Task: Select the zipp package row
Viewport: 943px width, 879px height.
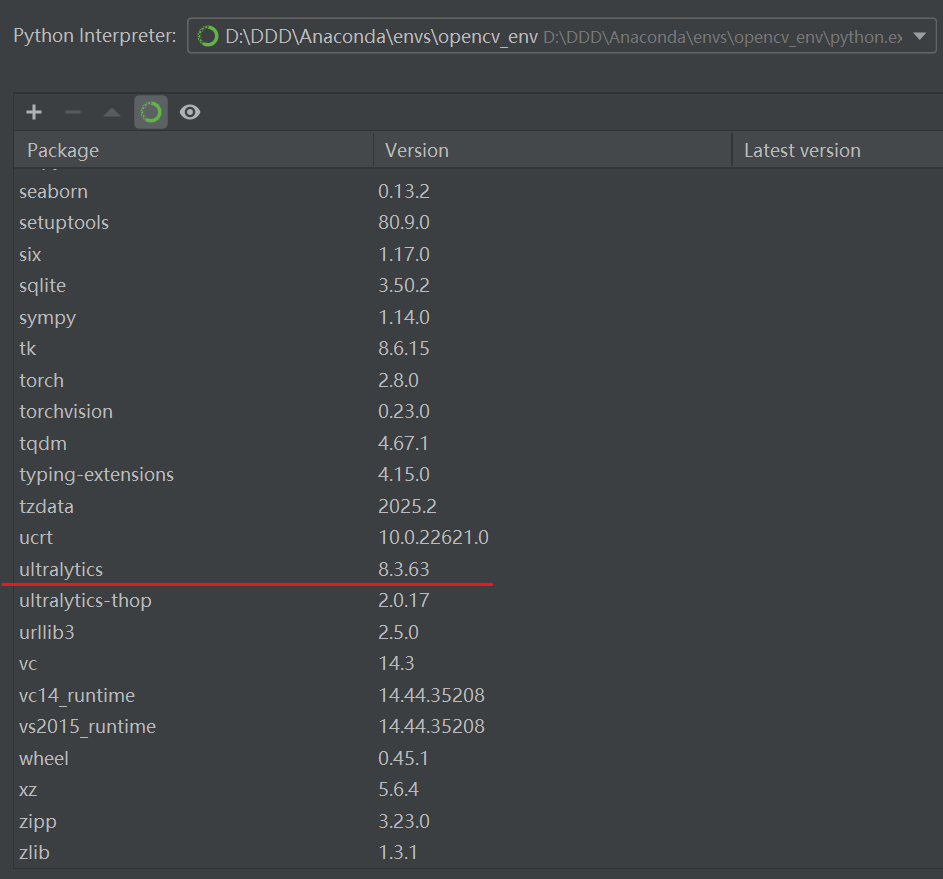Action: [x=478, y=821]
